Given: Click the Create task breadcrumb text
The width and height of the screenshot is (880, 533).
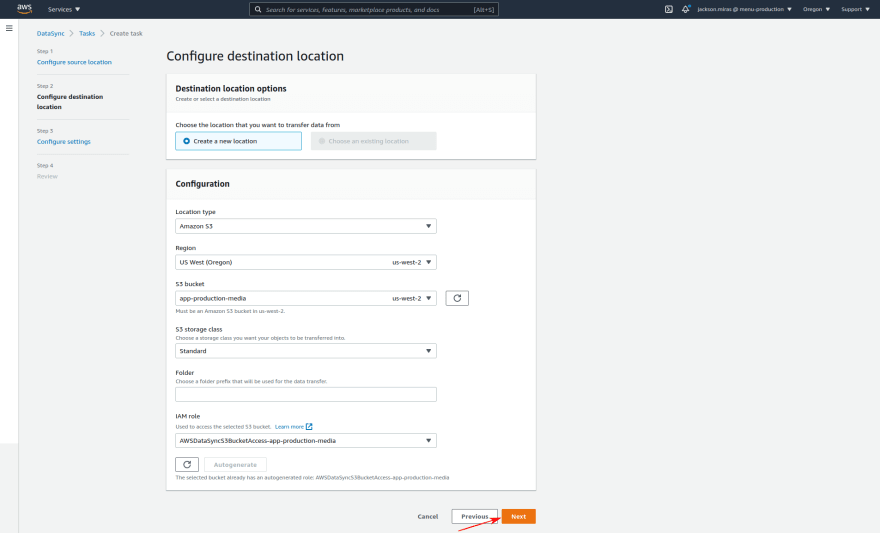Looking at the screenshot, I should tap(126, 34).
